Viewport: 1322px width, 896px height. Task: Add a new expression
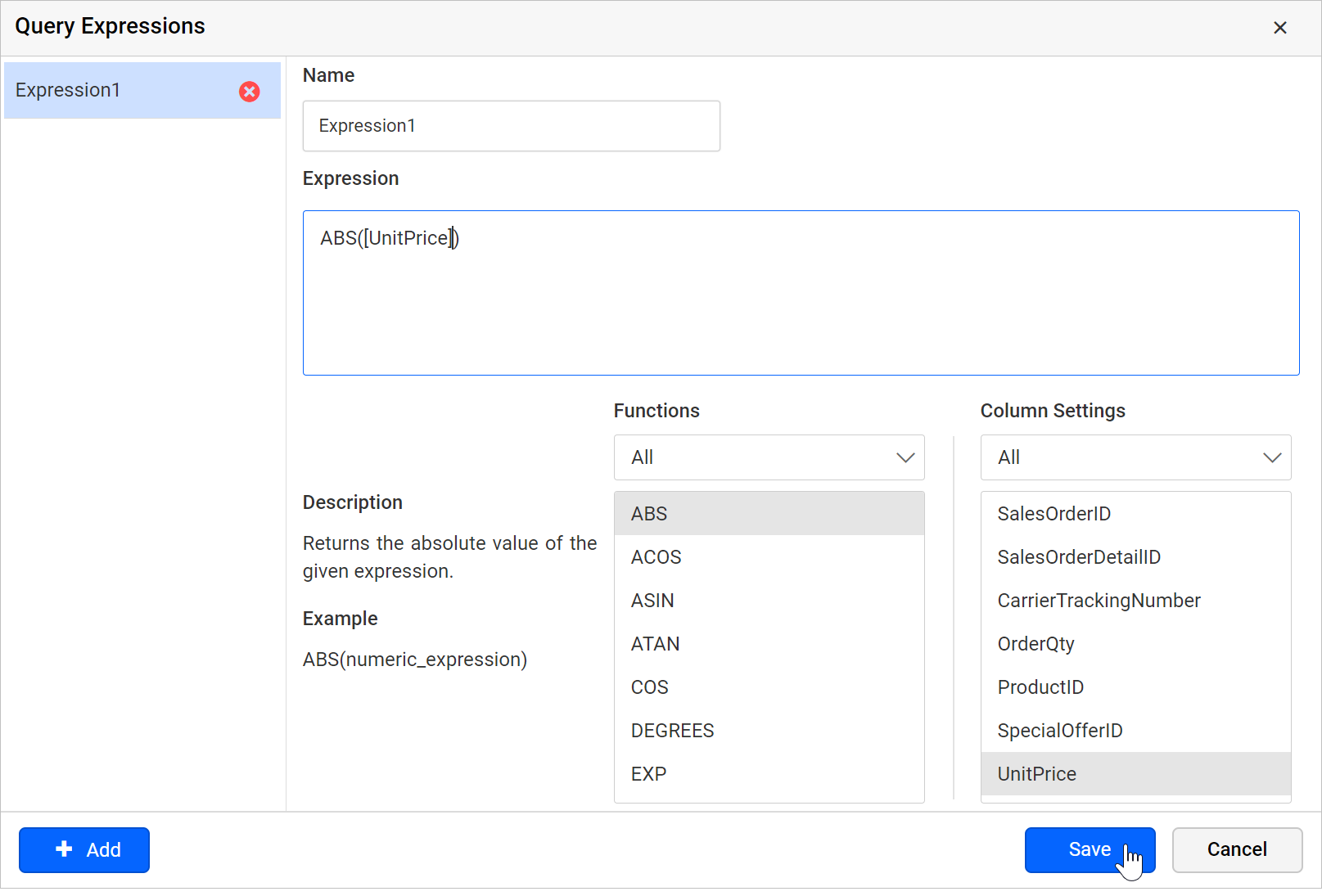pyautogui.click(x=84, y=850)
